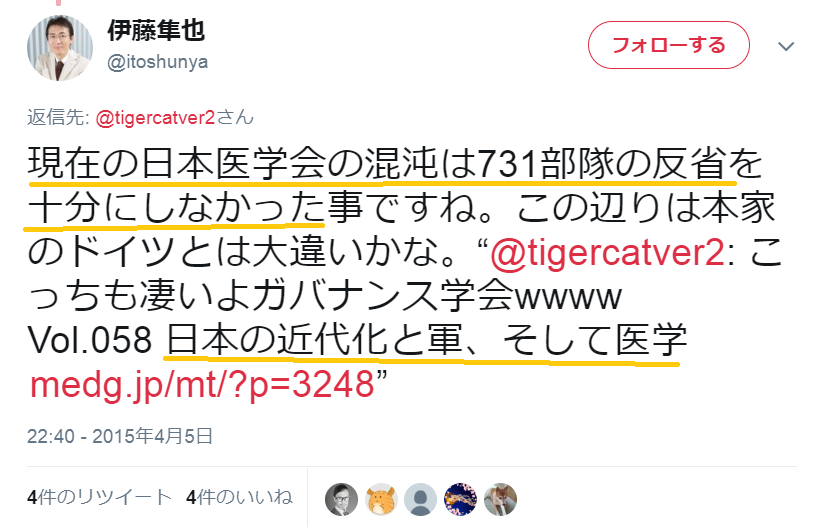This screenshot has height=527, width=817.
Task: Open 伊藤隼也's profile photo avatar
Action: coord(60,48)
